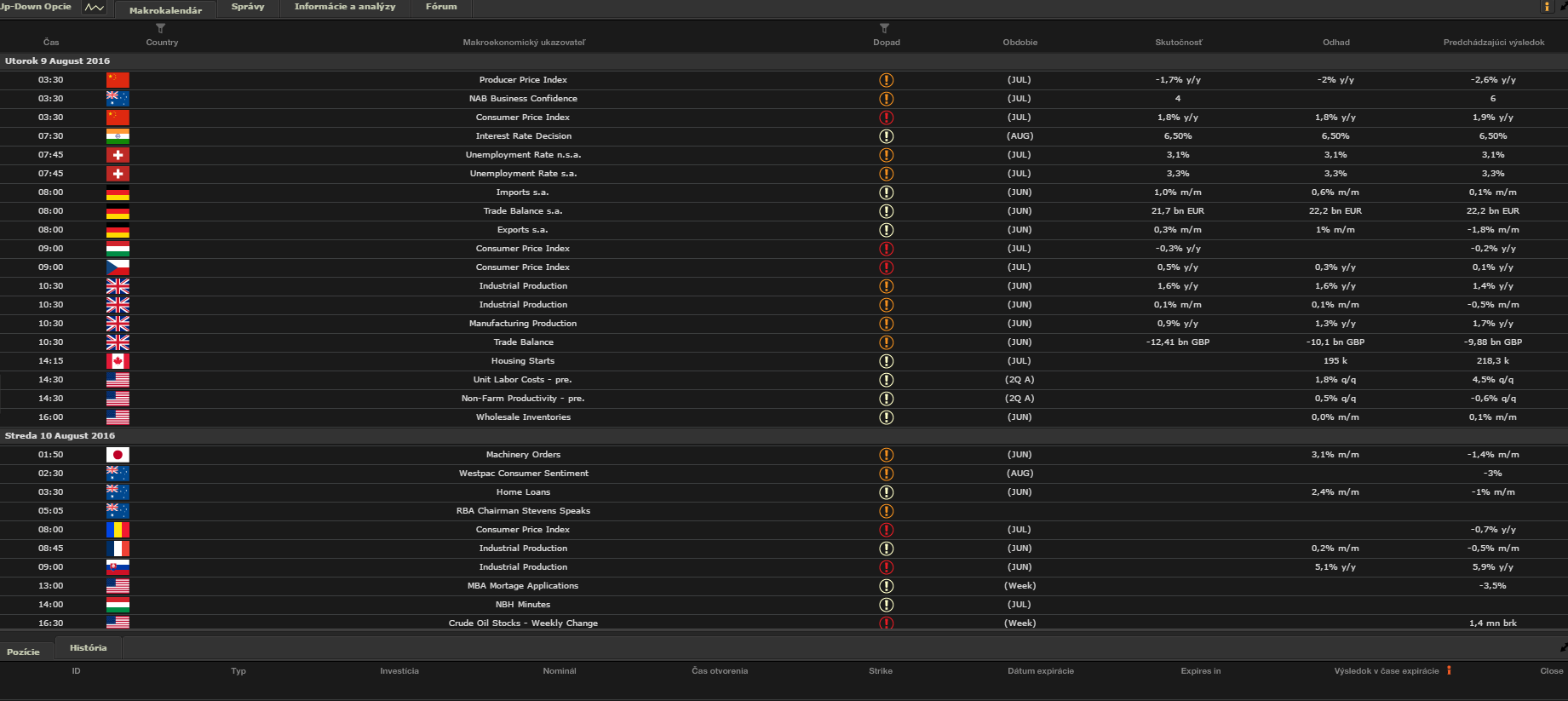Click Japan flag on Machinery Orders row
This screenshot has width=1568, height=701.
pos(118,455)
